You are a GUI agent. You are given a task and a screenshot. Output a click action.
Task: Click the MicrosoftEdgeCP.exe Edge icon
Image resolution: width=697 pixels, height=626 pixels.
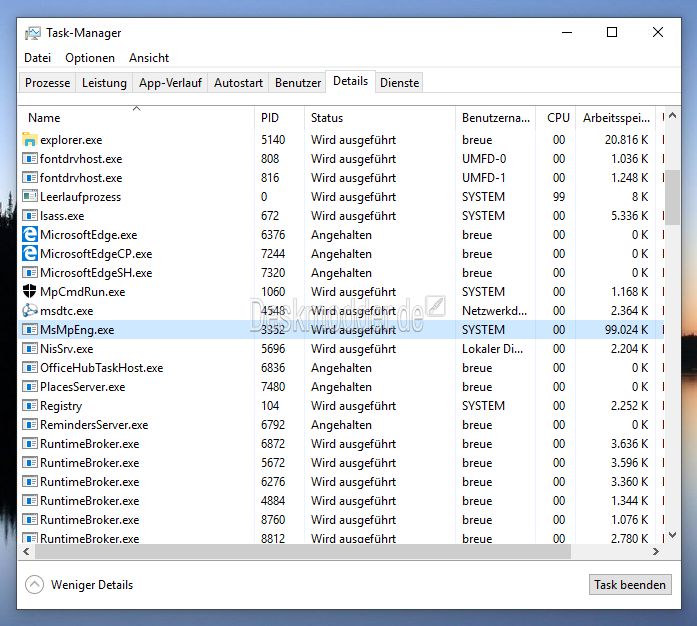(29, 253)
